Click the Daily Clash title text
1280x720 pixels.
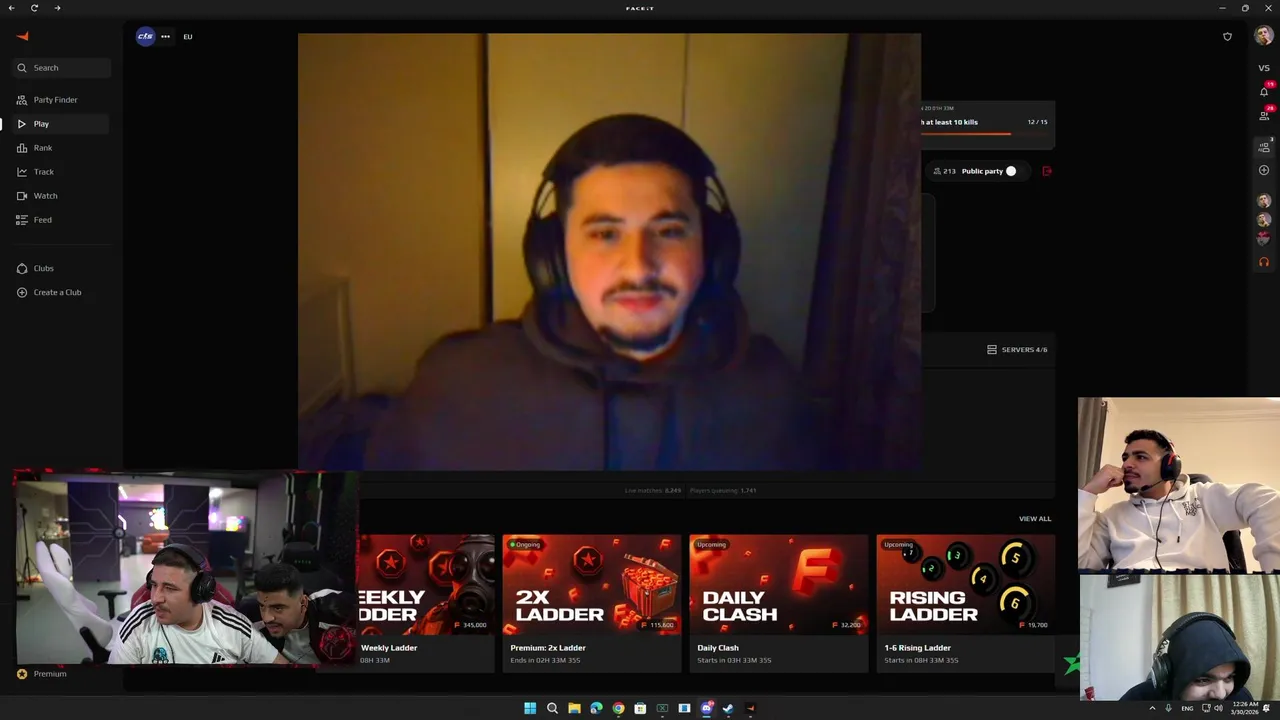tap(718, 648)
